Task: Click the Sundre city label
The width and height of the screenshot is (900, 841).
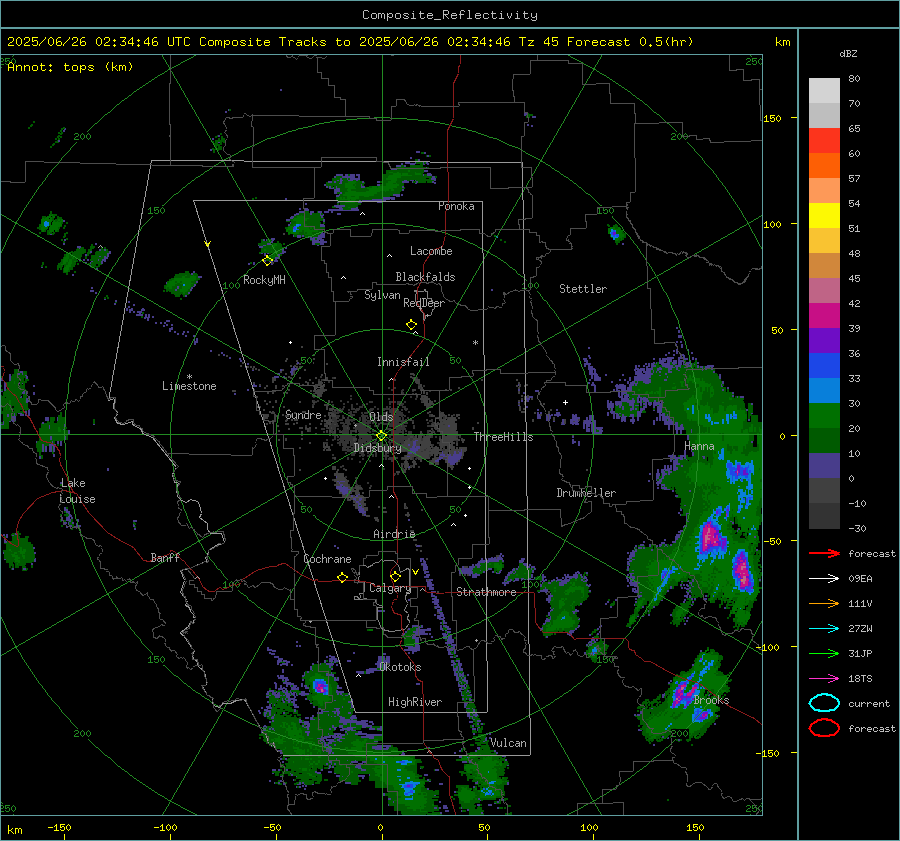Action: click(x=303, y=414)
